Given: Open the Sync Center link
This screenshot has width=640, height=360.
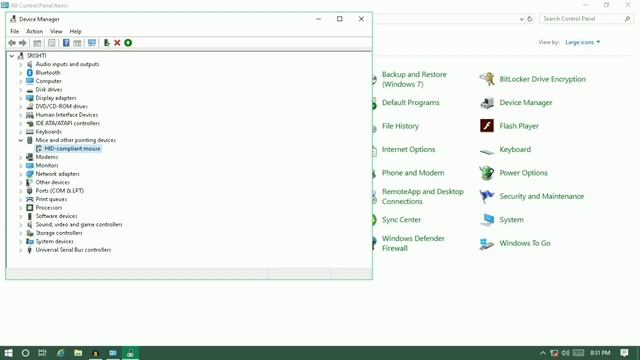Looking at the screenshot, I should click(x=401, y=220).
